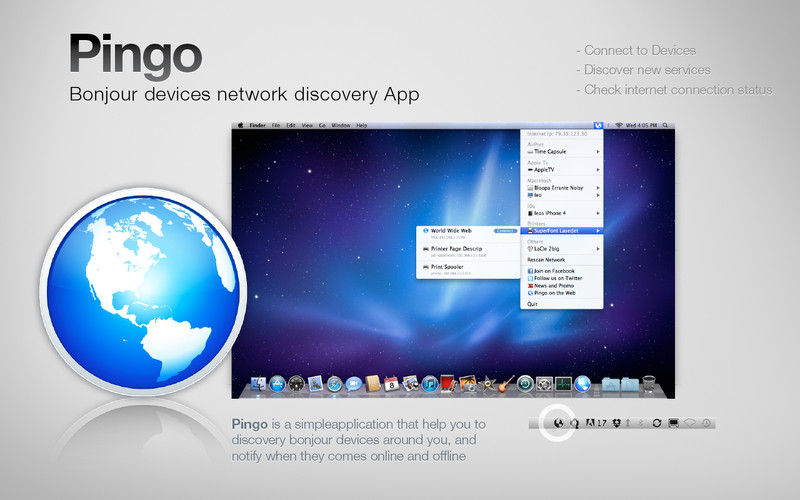Select the Print Spooler service

tap(468, 269)
